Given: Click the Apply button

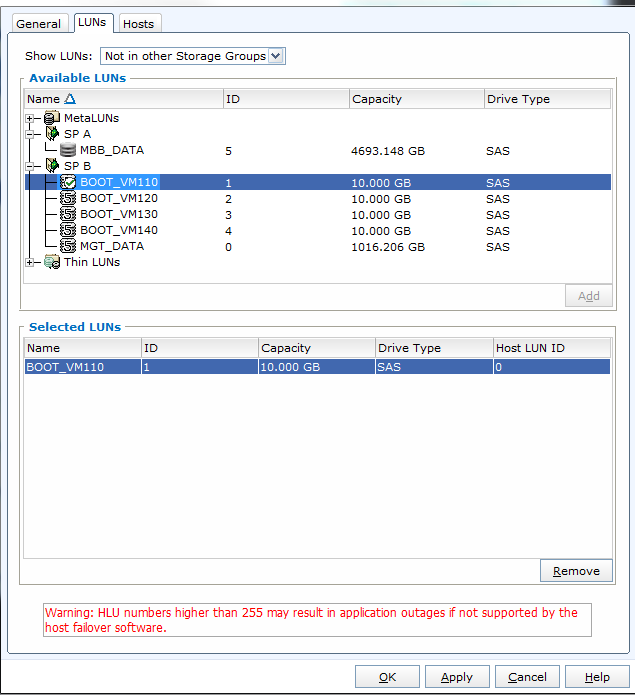Looking at the screenshot, I should (x=457, y=677).
